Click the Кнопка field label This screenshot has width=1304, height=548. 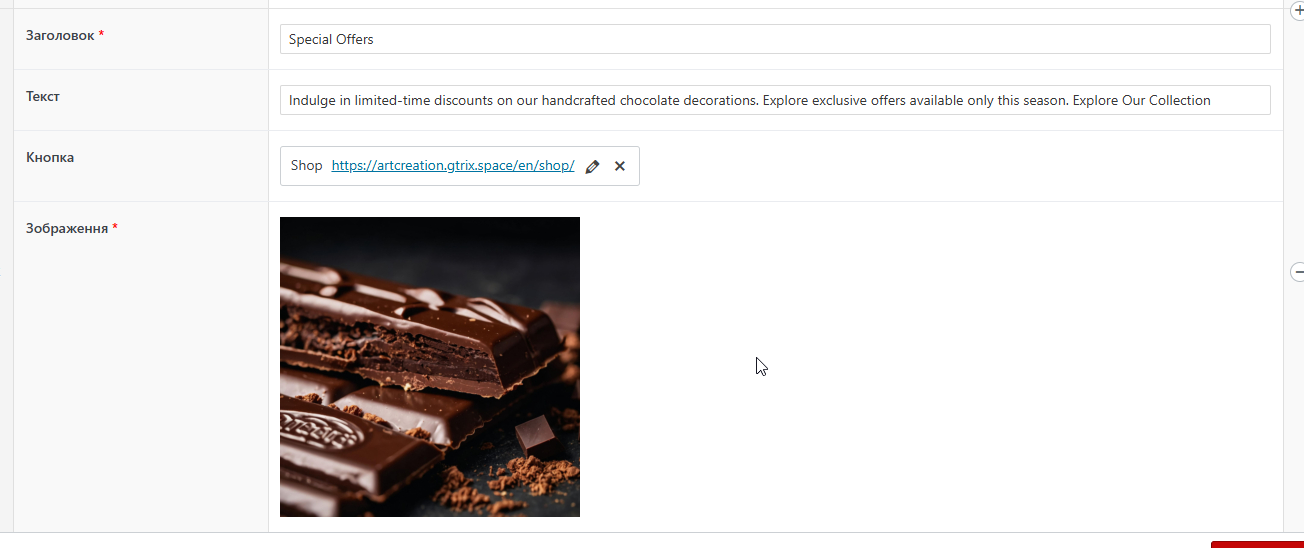point(50,157)
